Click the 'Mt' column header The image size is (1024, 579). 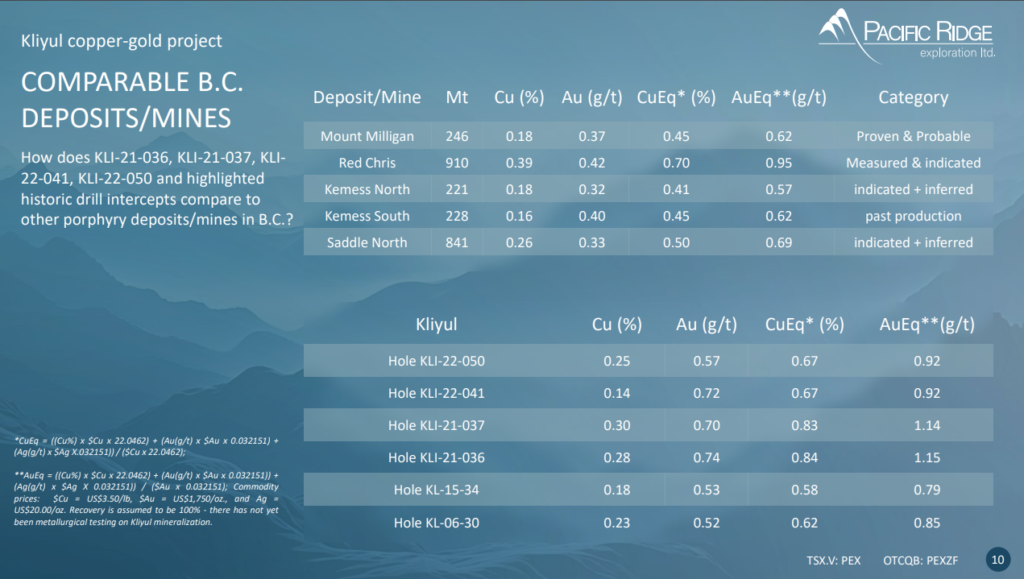click(x=456, y=97)
